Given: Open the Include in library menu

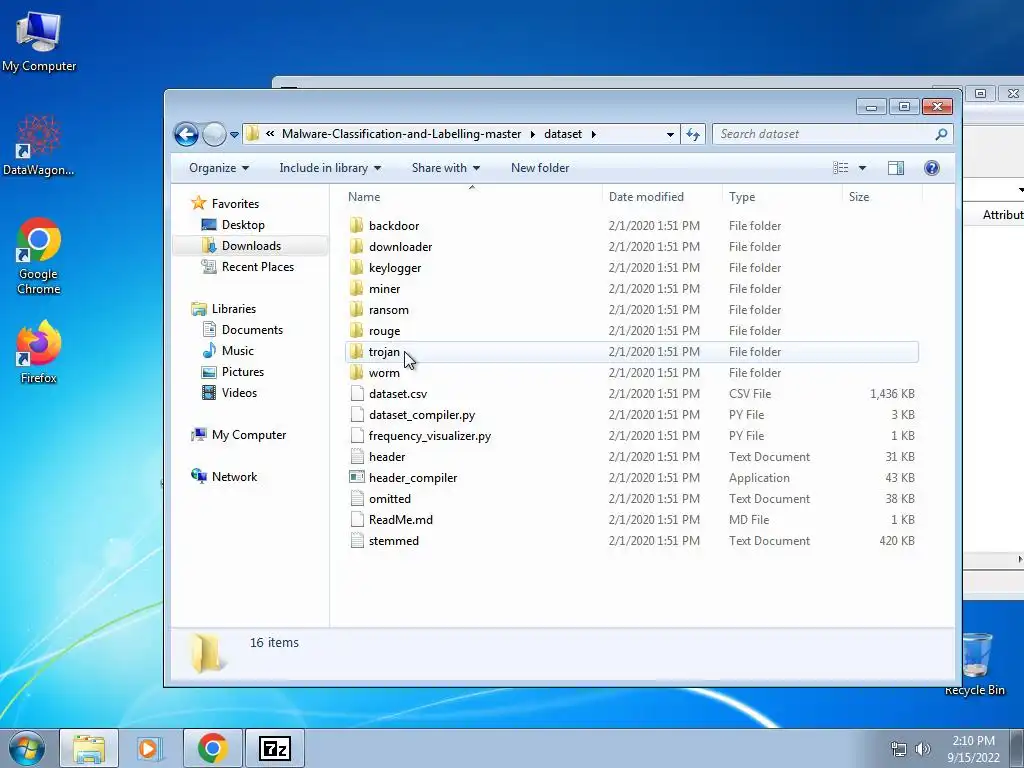Looking at the screenshot, I should click(330, 168).
